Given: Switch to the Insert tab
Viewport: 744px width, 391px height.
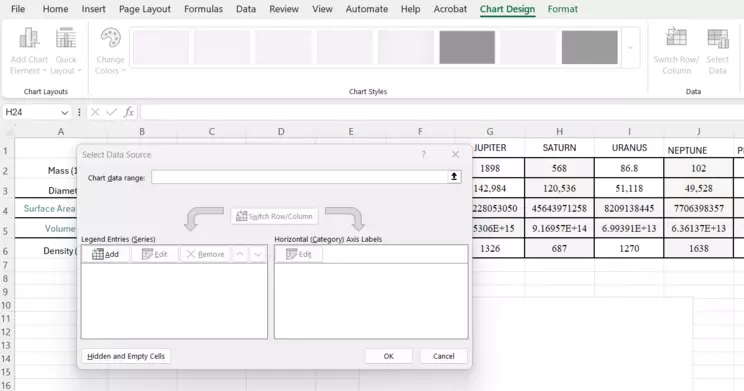Looking at the screenshot, I should point(93,9).
